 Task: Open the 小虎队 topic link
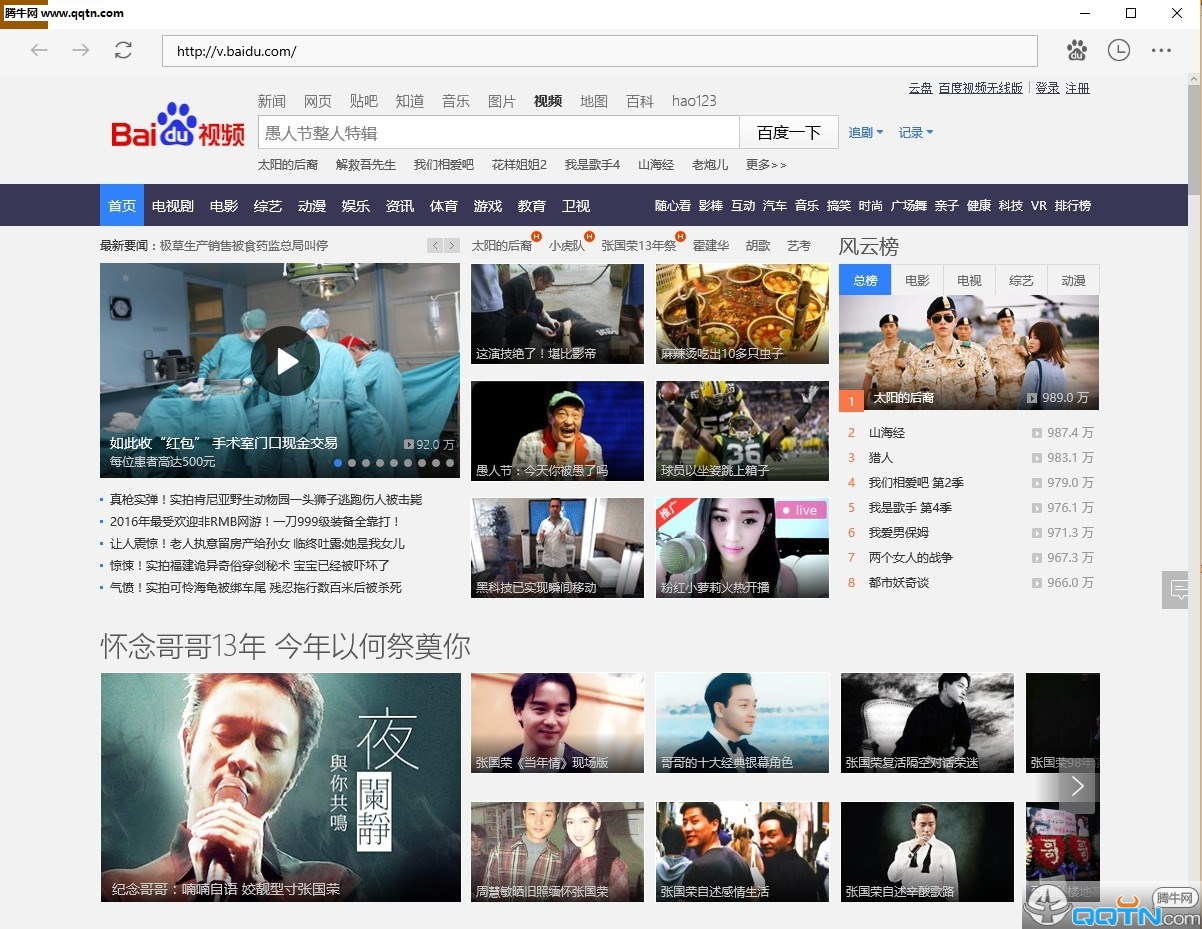point(567,245)
